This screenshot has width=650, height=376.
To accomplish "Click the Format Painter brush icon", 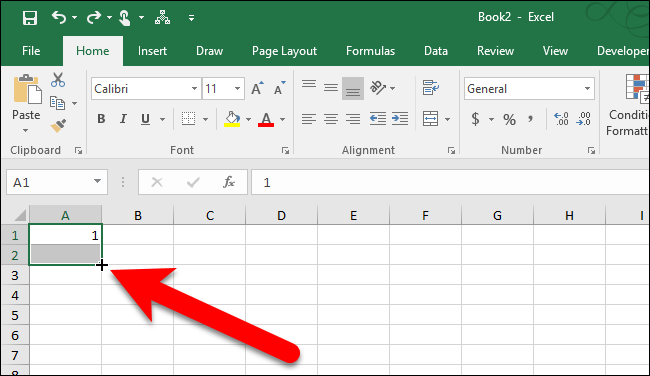I will tap(58, 126).
